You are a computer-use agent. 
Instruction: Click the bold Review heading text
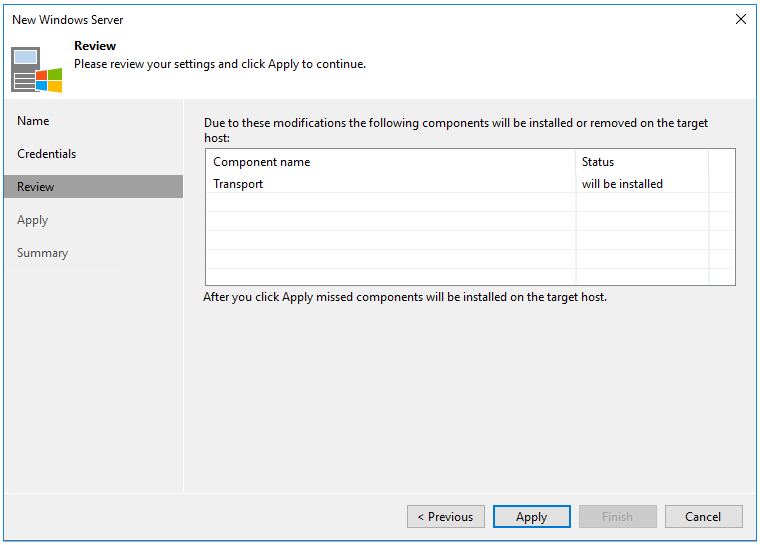[95, 46]
